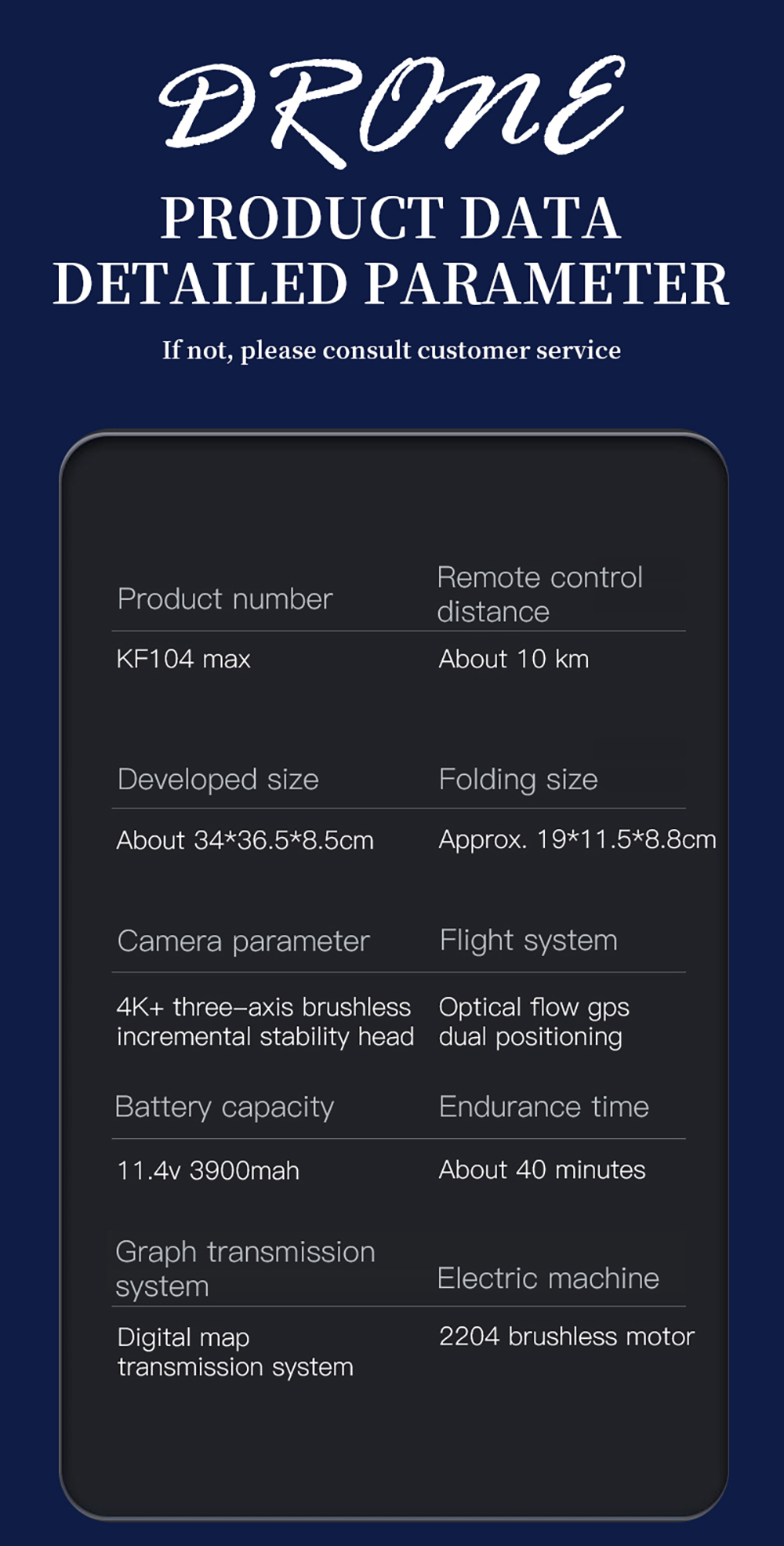
Task: Select the Remote control distance label
Action: [x=539, y=595]
